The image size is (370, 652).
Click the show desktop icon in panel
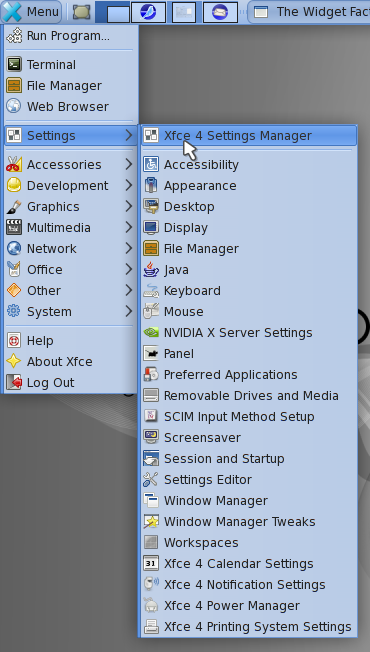click(x=81, y=12)
